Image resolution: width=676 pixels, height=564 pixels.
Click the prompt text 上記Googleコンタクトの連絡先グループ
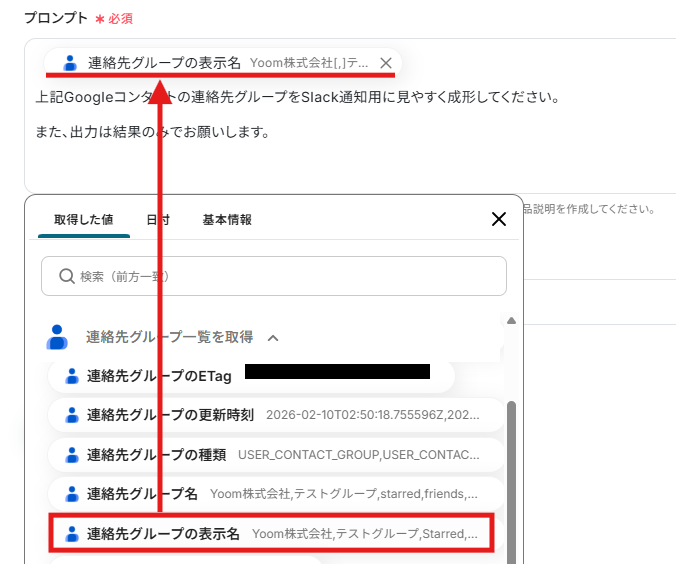[161, 97]
